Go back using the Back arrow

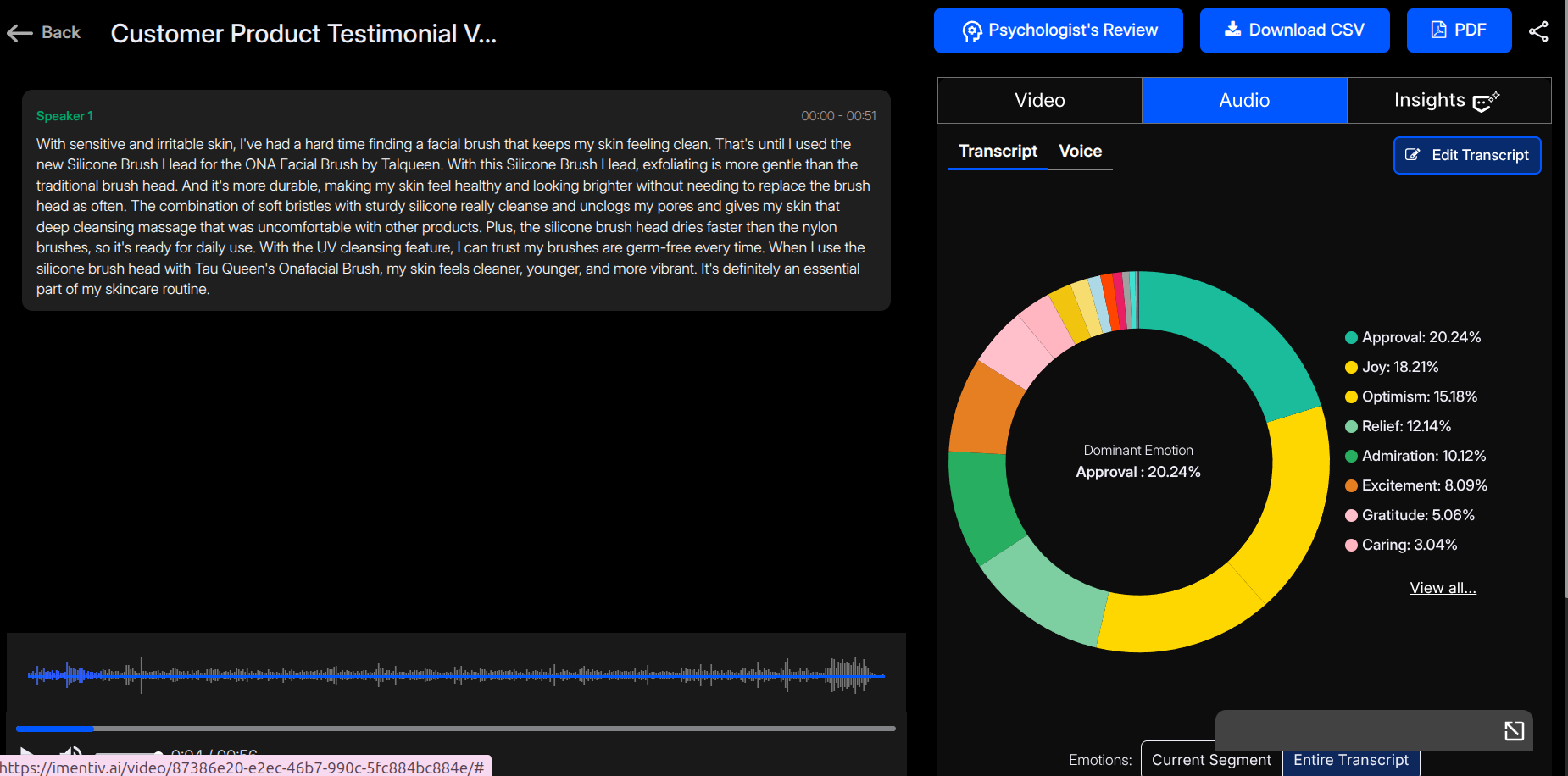pyautogui.click(x=43, y=32)
